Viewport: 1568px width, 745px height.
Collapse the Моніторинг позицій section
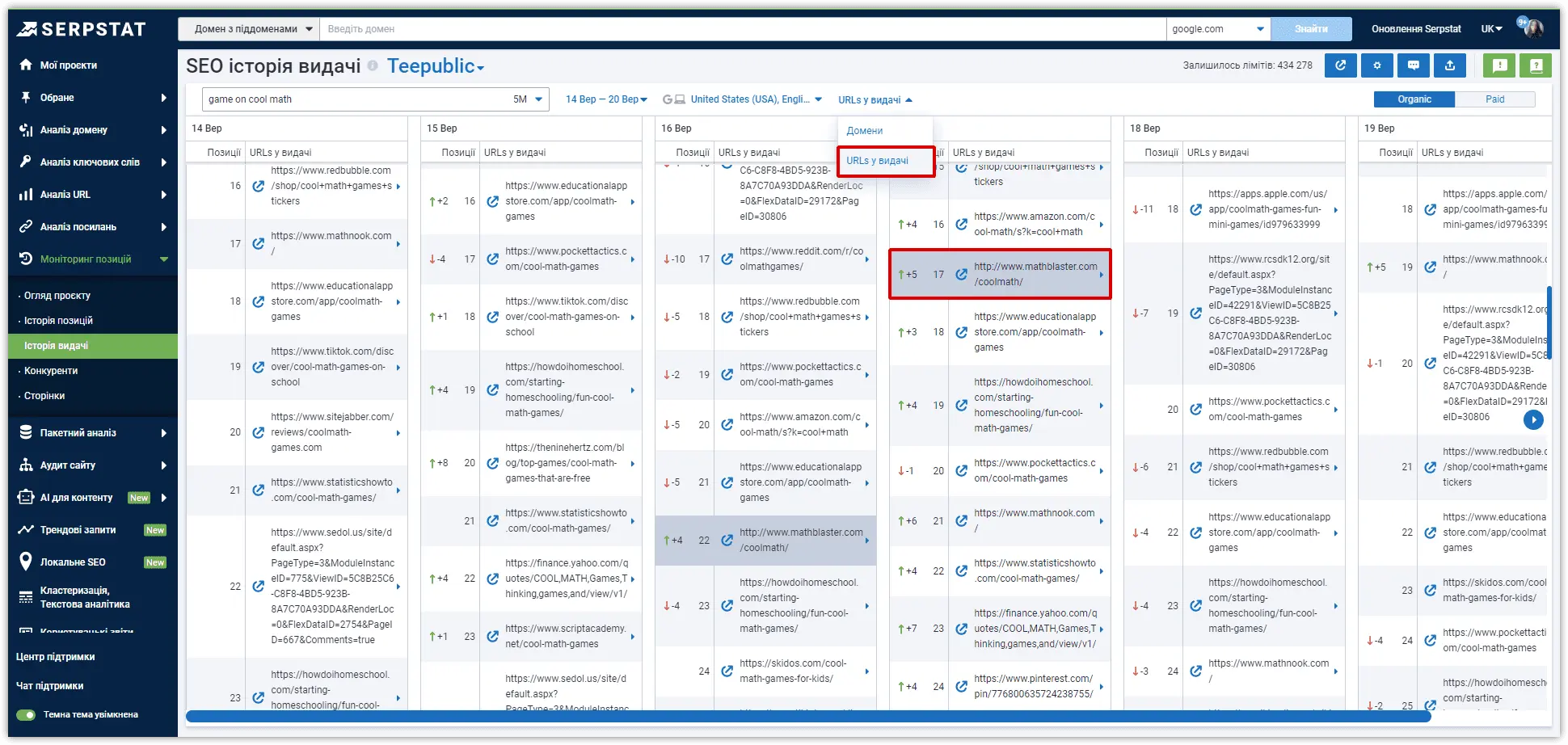[x=92, y=259]
